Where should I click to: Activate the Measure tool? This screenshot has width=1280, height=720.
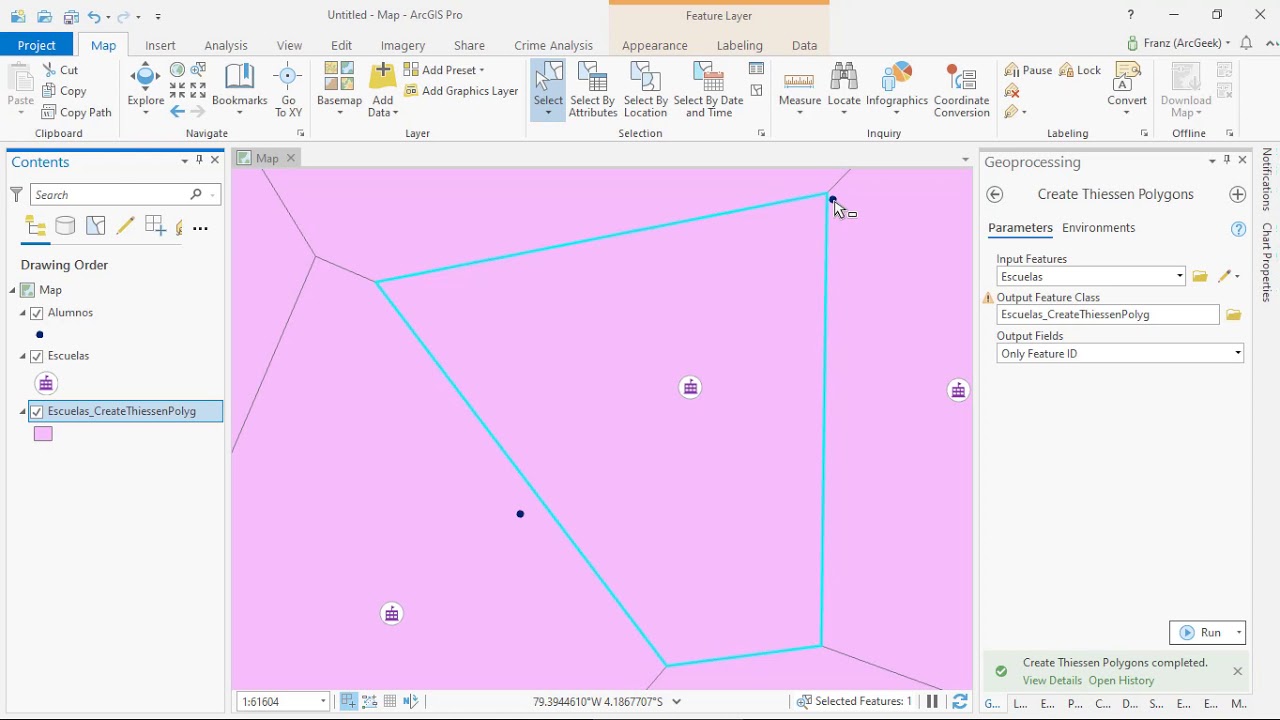tap(799, 89)
